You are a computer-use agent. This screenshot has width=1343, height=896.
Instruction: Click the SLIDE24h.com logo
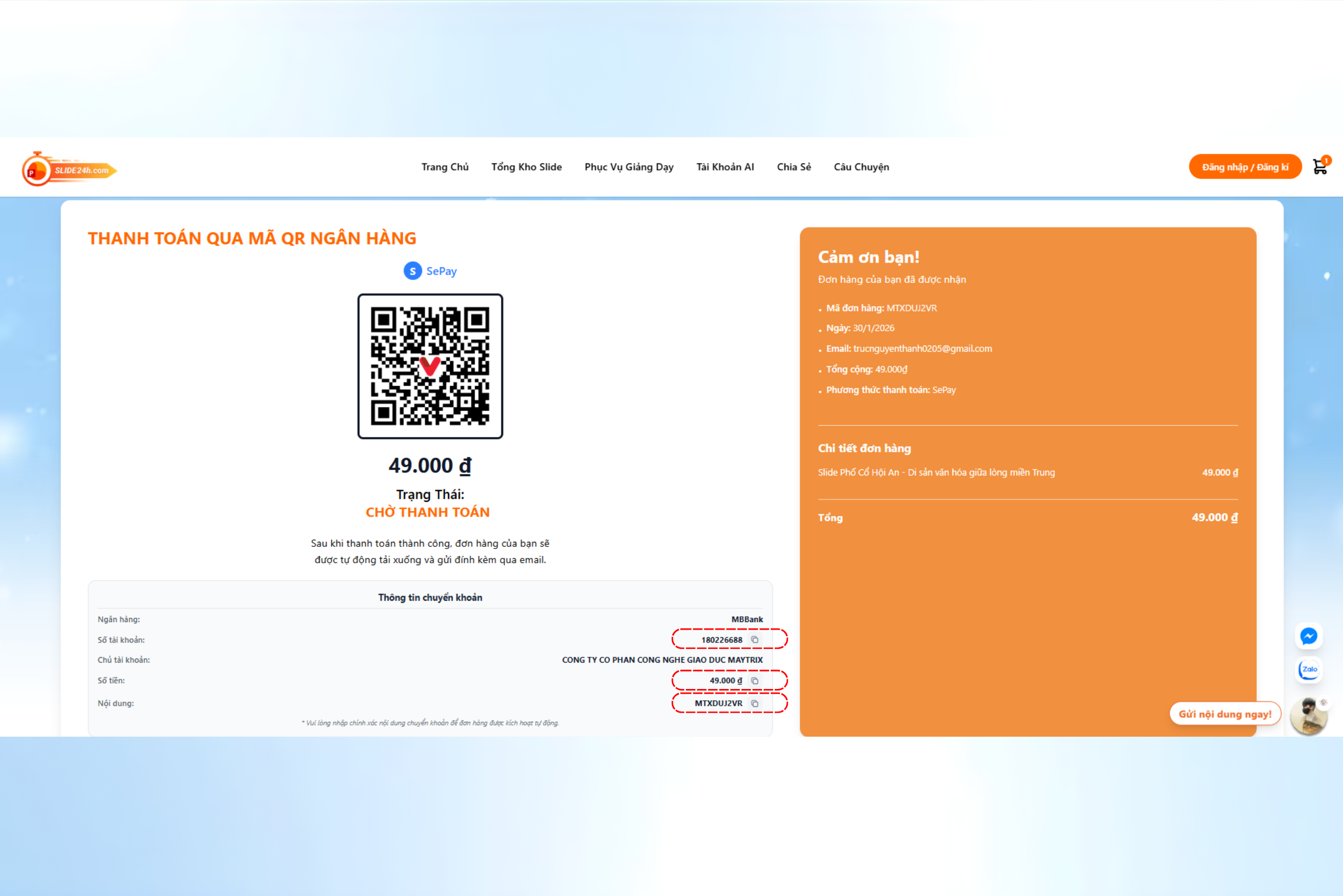pos(69,169)
